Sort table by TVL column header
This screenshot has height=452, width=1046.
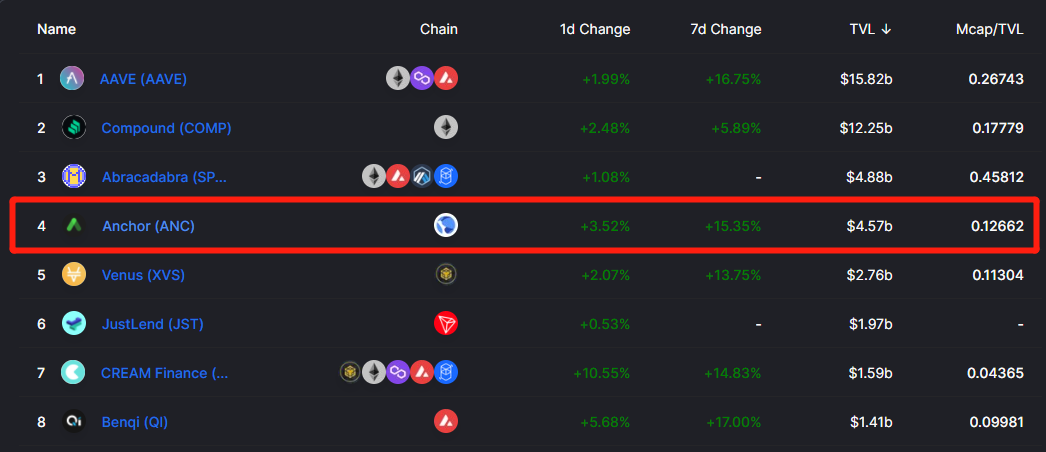click(x=871, y=29)
